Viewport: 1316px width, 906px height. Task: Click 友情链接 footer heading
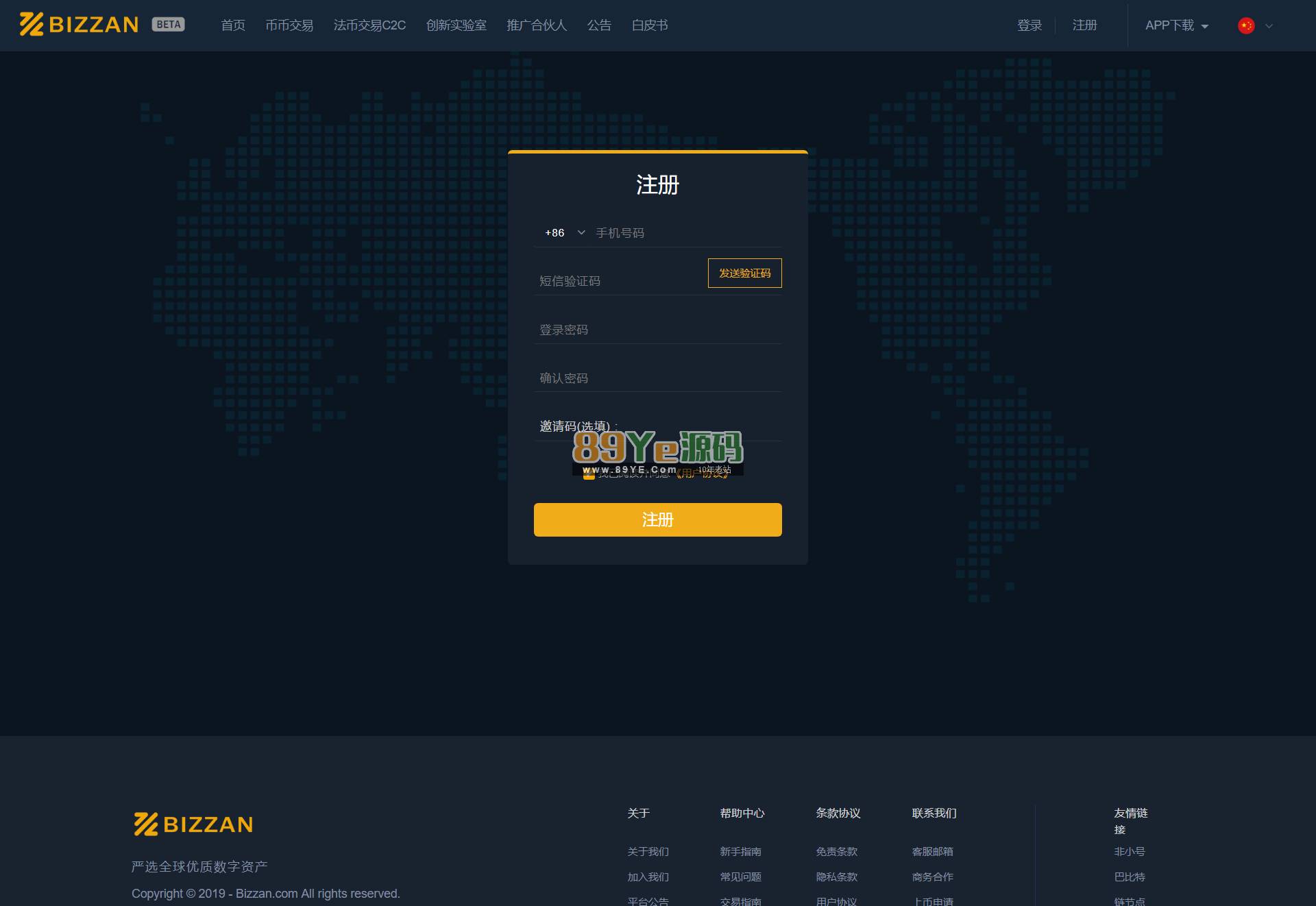pos(1131,821)
